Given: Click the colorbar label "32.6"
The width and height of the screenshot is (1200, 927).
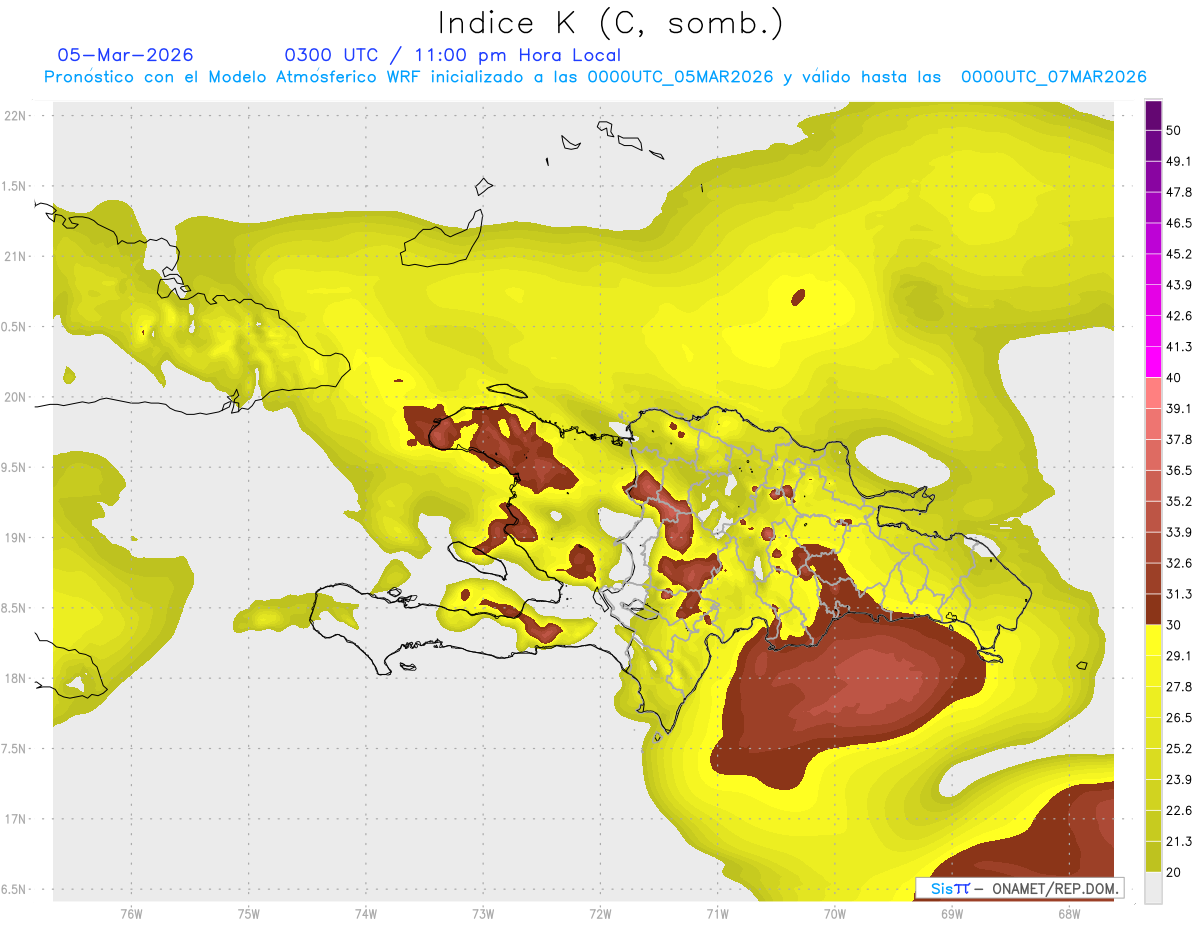Looking at the screenshot, I should (x=1179, y=563).
